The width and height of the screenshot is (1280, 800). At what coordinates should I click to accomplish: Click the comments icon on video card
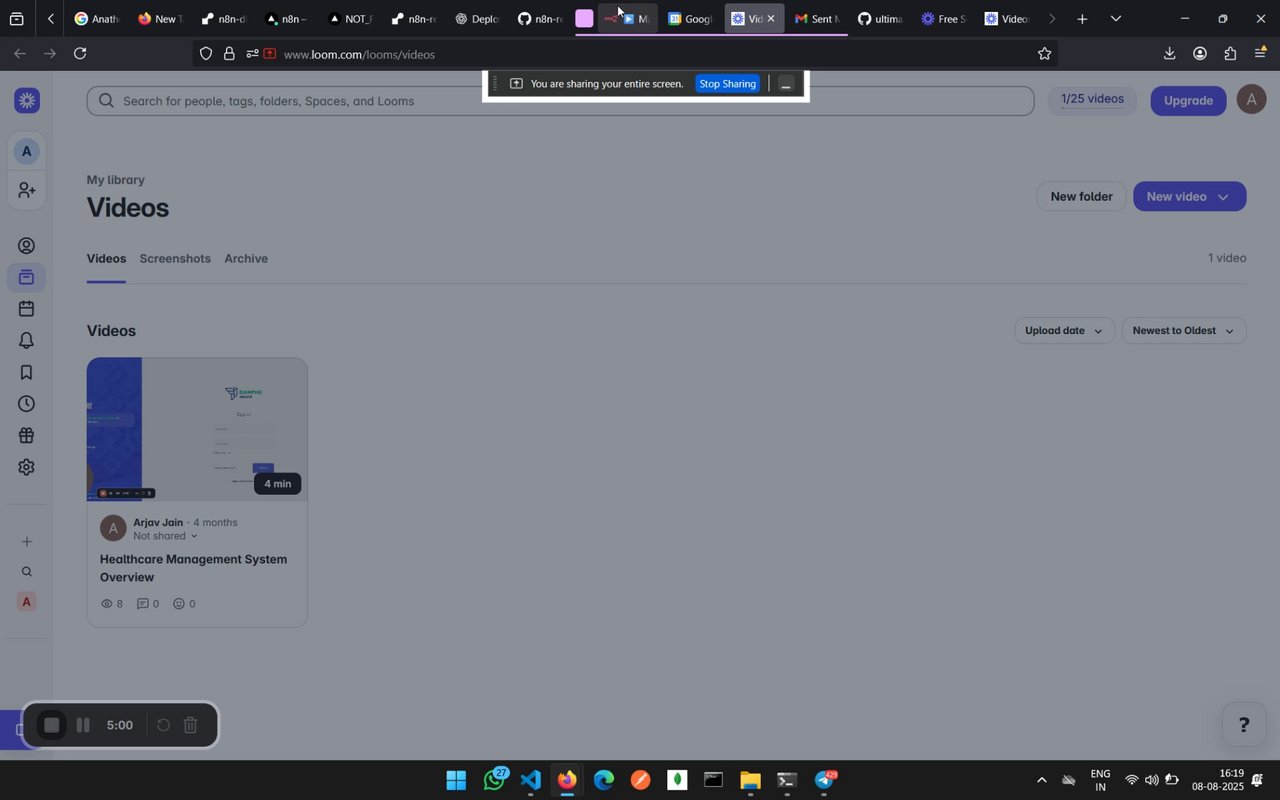click(x=143, y=604)
